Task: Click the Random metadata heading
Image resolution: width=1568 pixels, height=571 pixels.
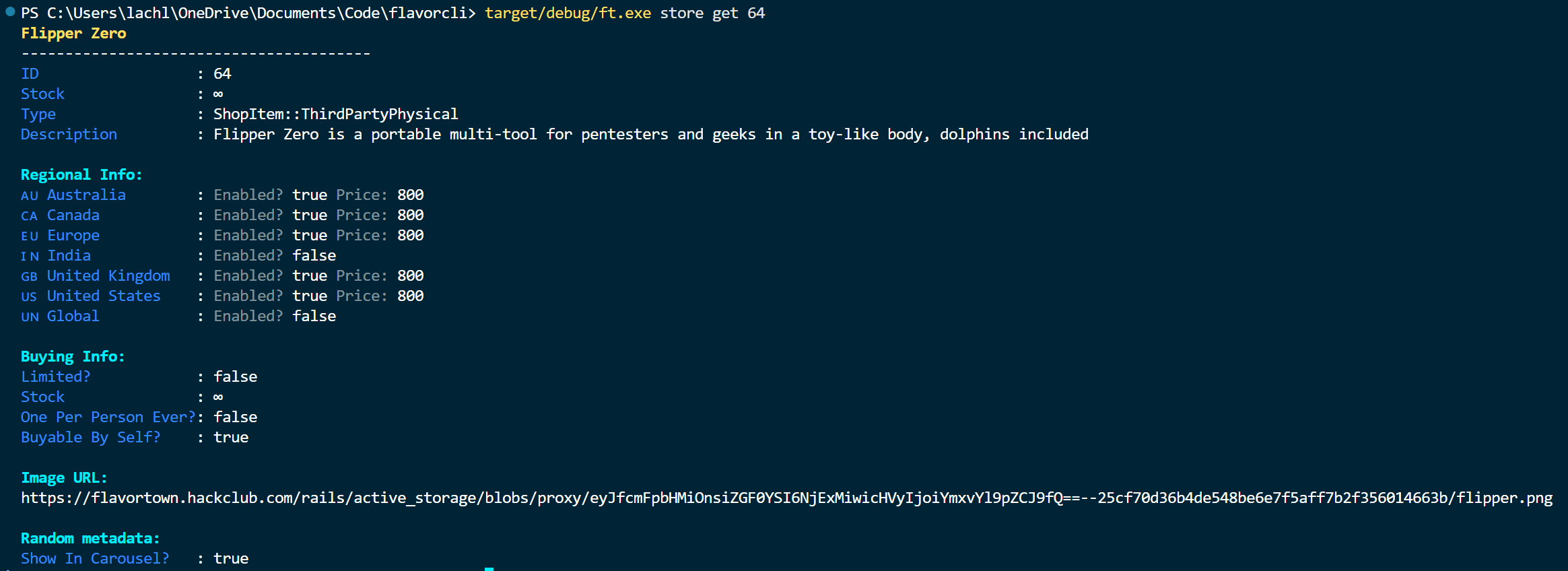Action: [90, 539]
